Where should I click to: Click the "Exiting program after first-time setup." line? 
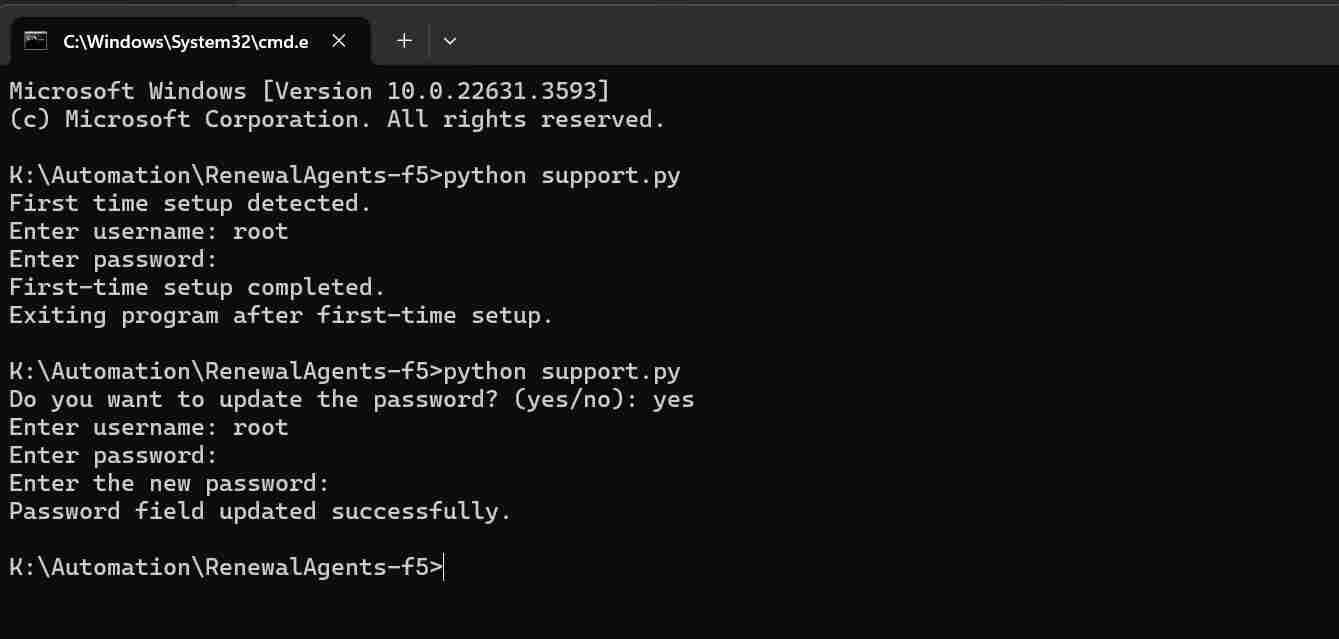pyautogui.click(x=281, y=315)
